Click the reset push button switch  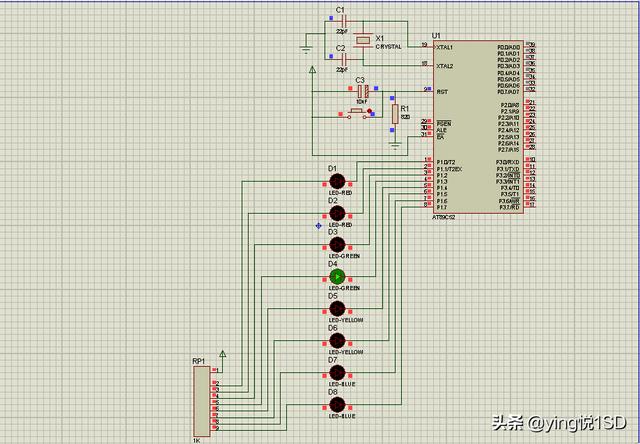coord(358,114)
